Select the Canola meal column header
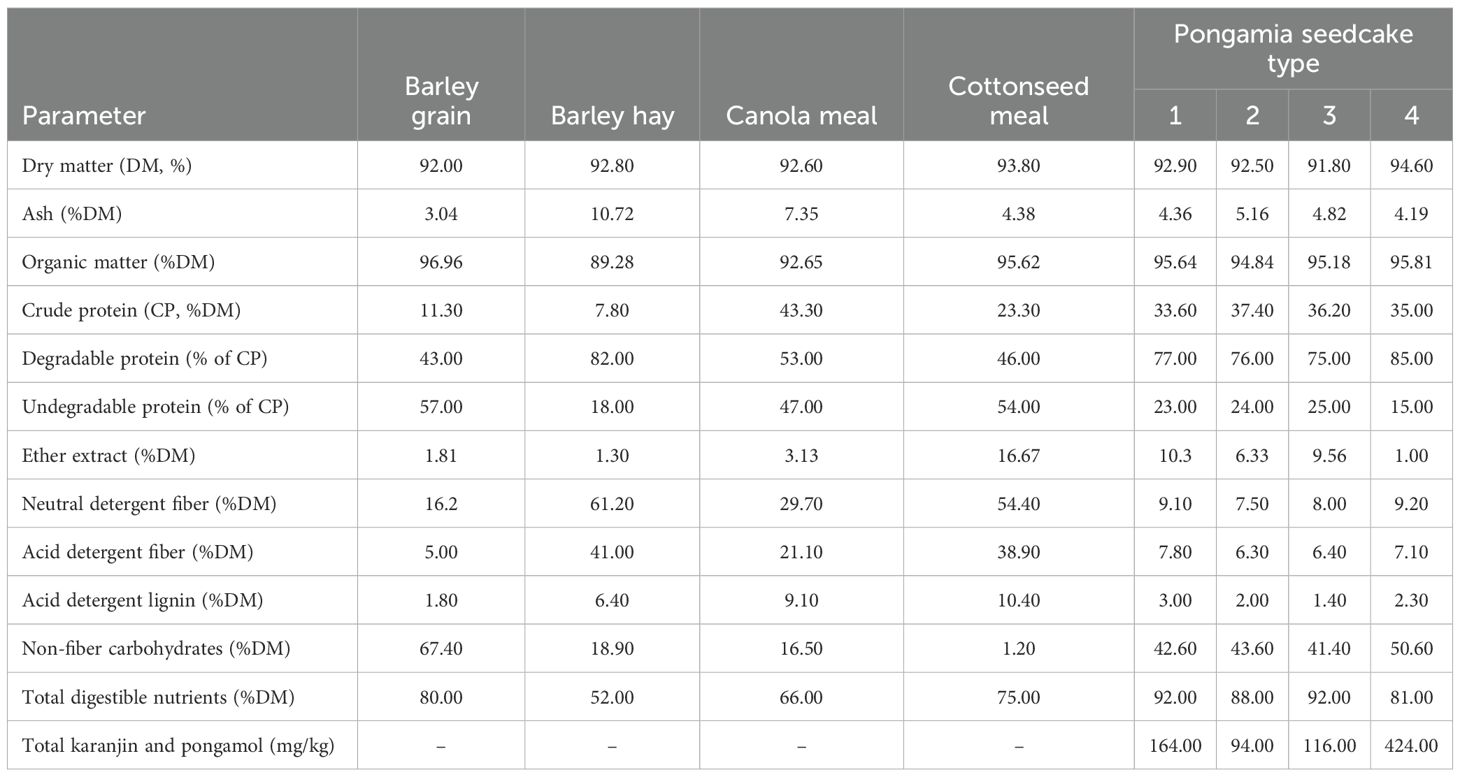The height and width of the screenshot is (777, 1460). tap(801, 116)
